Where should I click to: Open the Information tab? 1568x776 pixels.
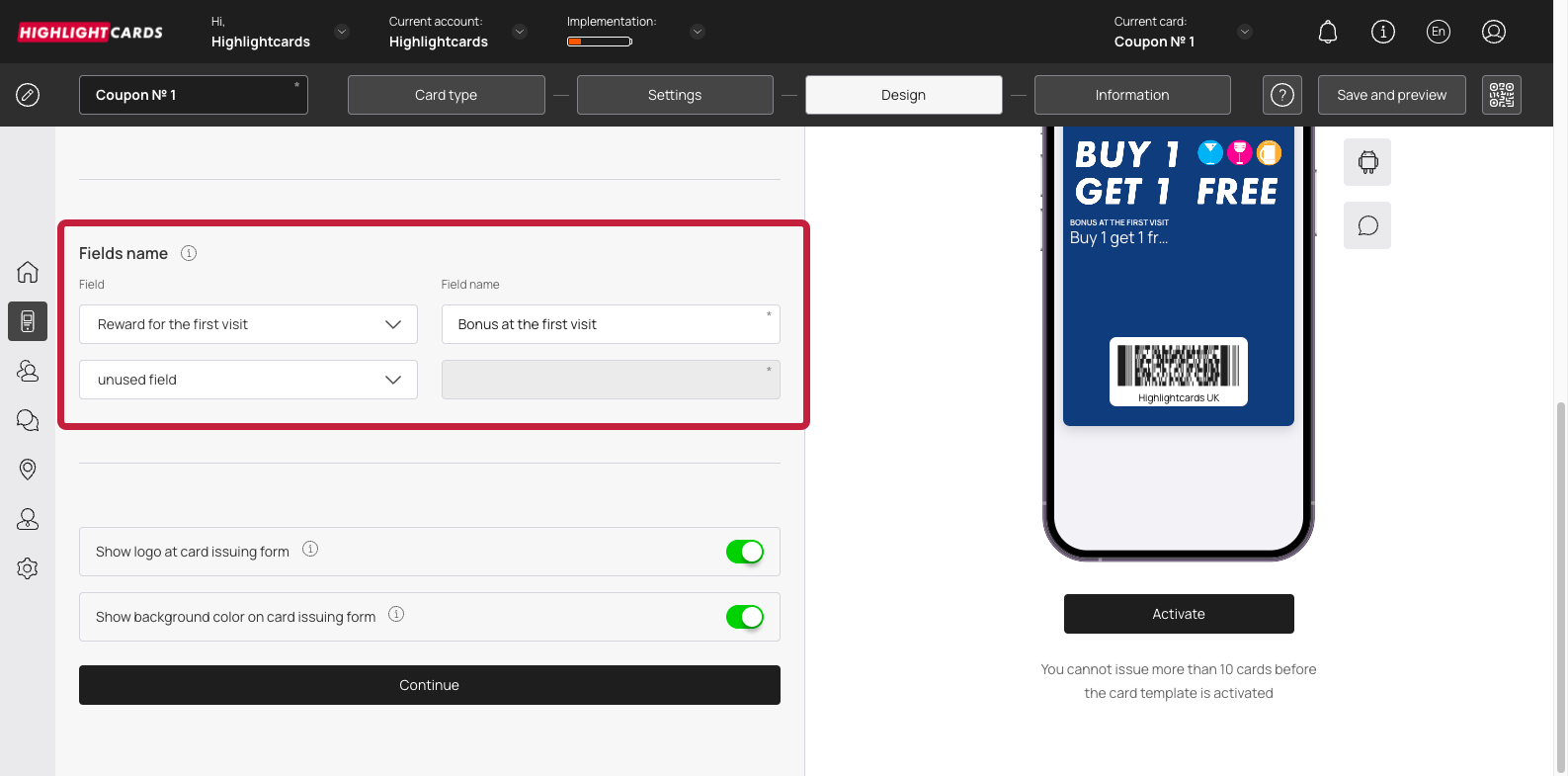pyautogui.click(x=1131, y=95)
